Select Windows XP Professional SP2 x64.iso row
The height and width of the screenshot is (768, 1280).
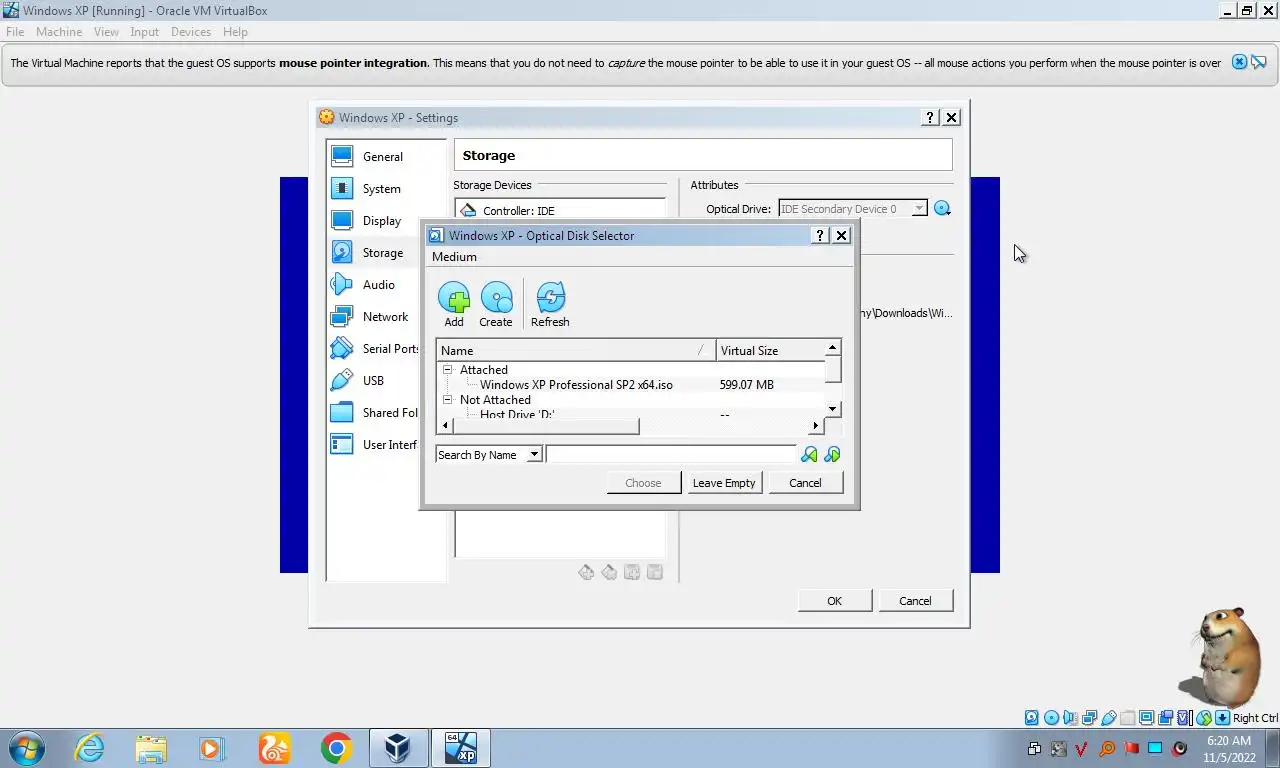pos(632,385)
